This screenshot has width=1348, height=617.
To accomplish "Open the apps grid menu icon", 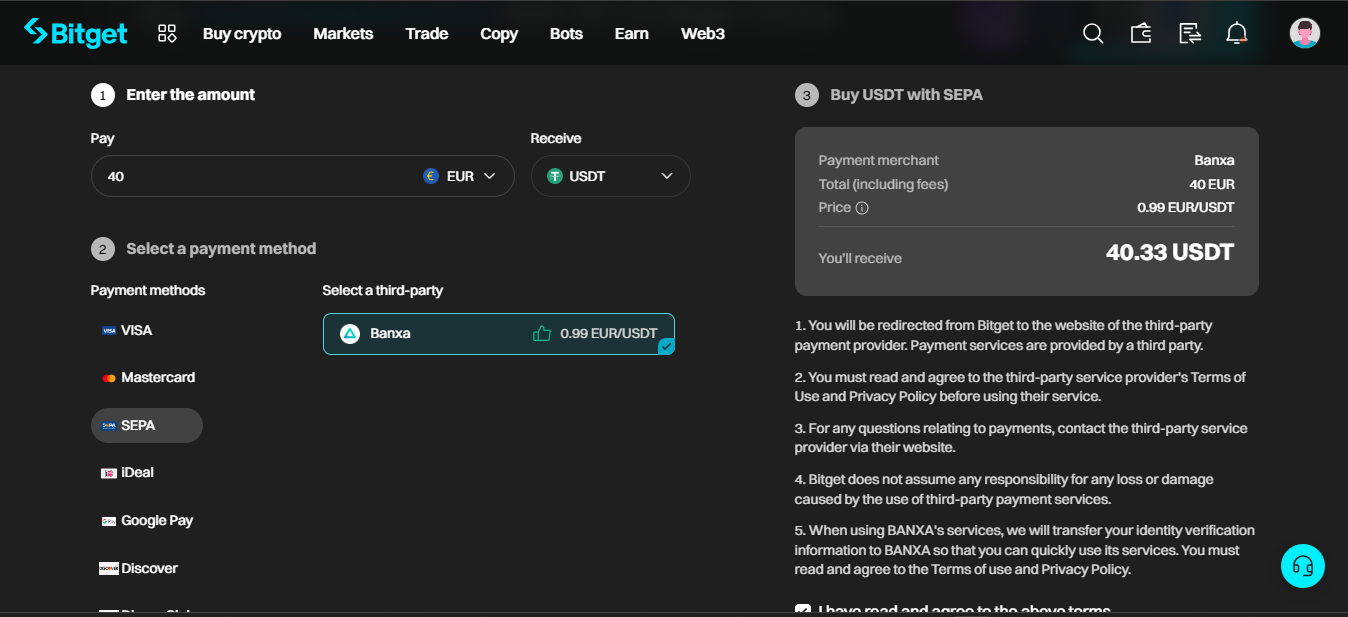I will [x=167, y=34].
